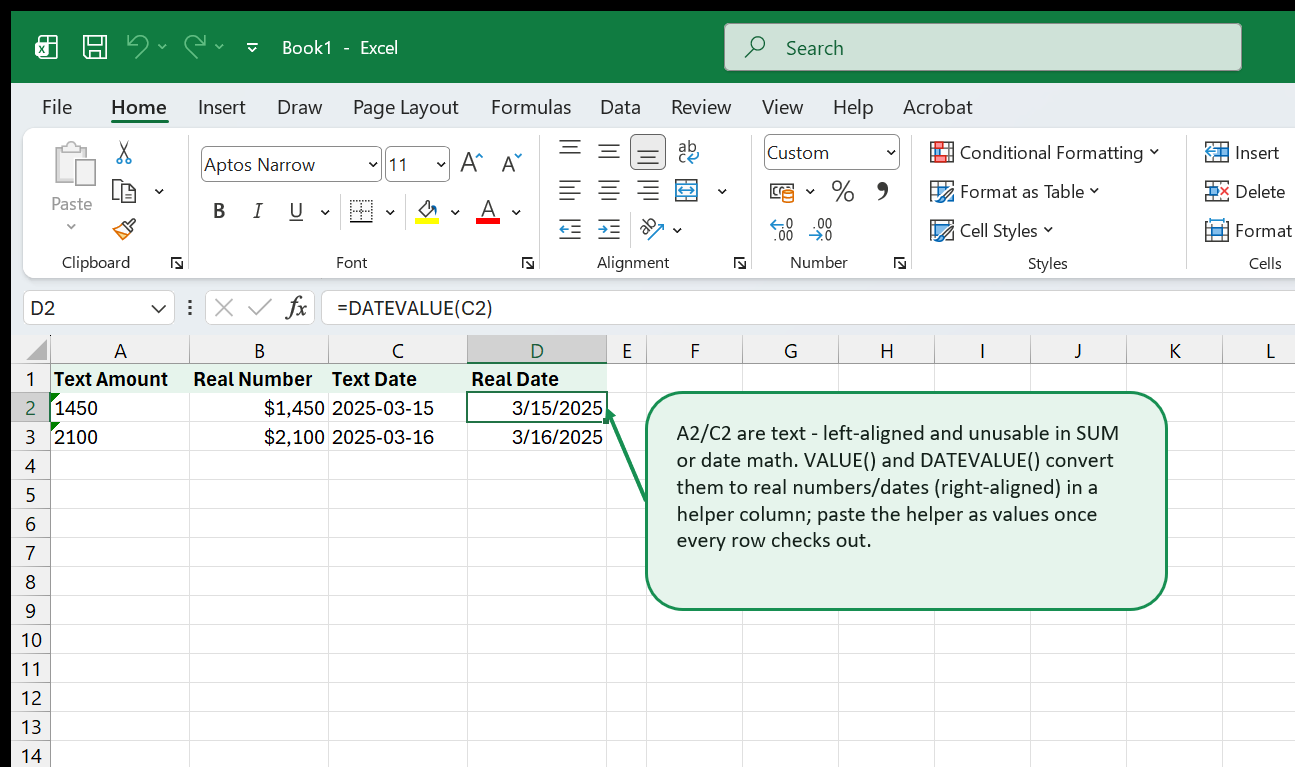Click the Decrease Decimal icon

[821, 230]
